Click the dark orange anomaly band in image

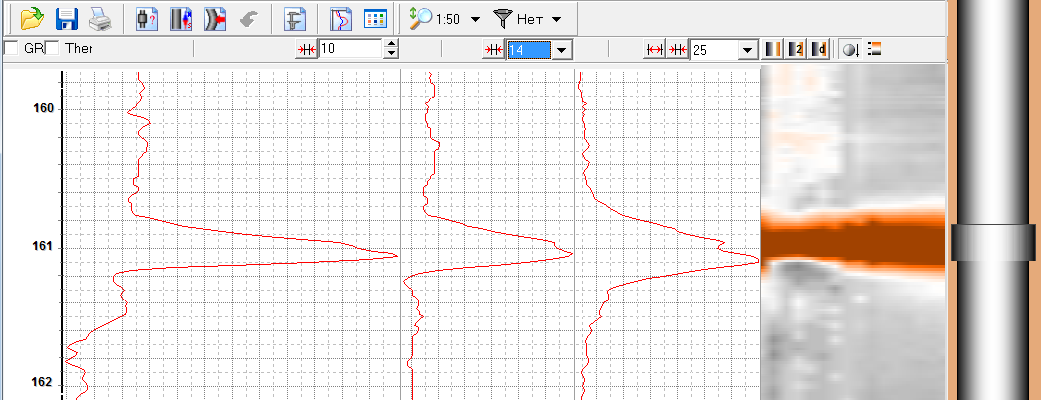(852, 244)
